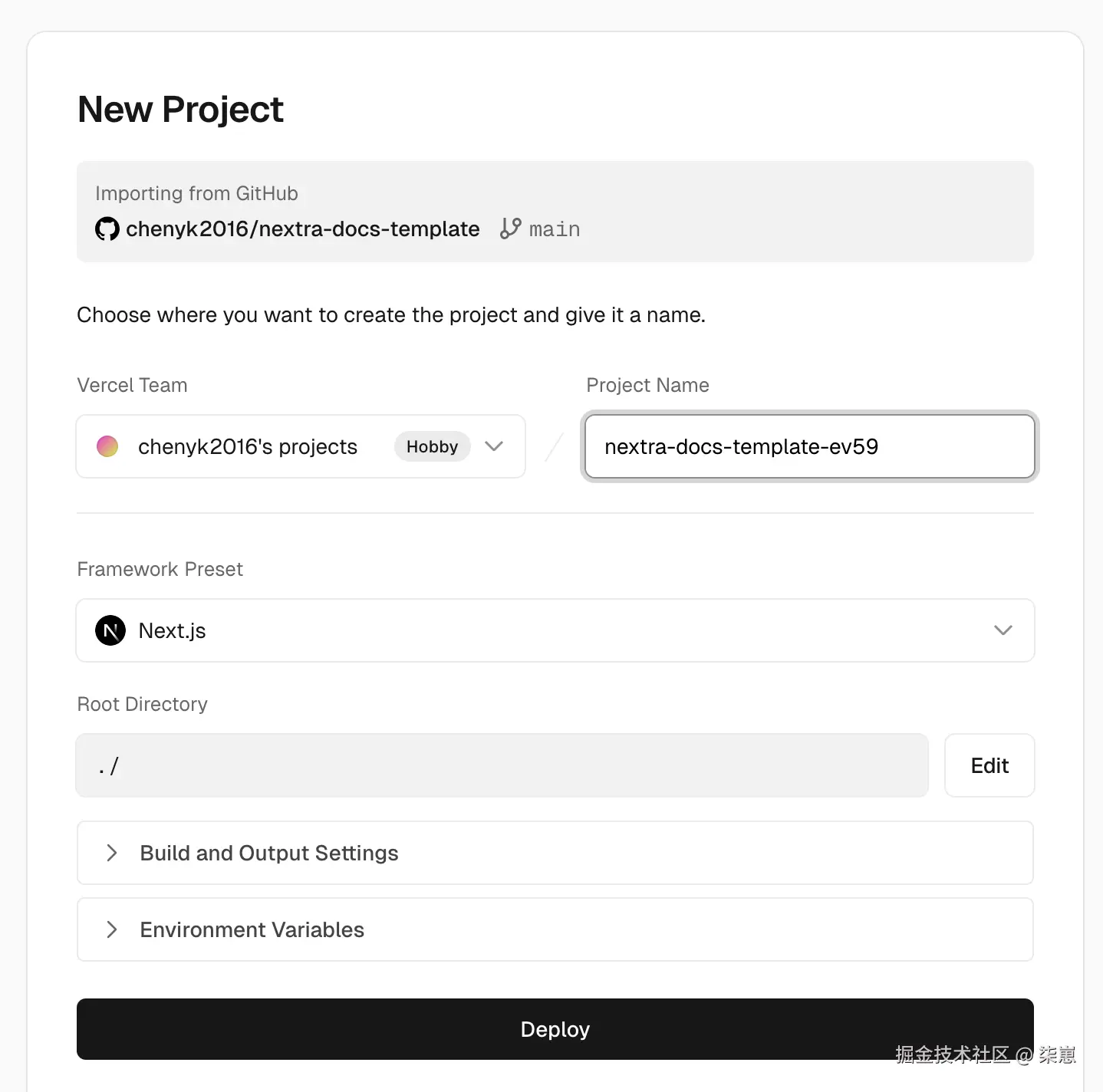Viewport: 1103px width, 1092px height.
Task: Click the Vercel Team dropdown arrow
Action: [494, 446]
